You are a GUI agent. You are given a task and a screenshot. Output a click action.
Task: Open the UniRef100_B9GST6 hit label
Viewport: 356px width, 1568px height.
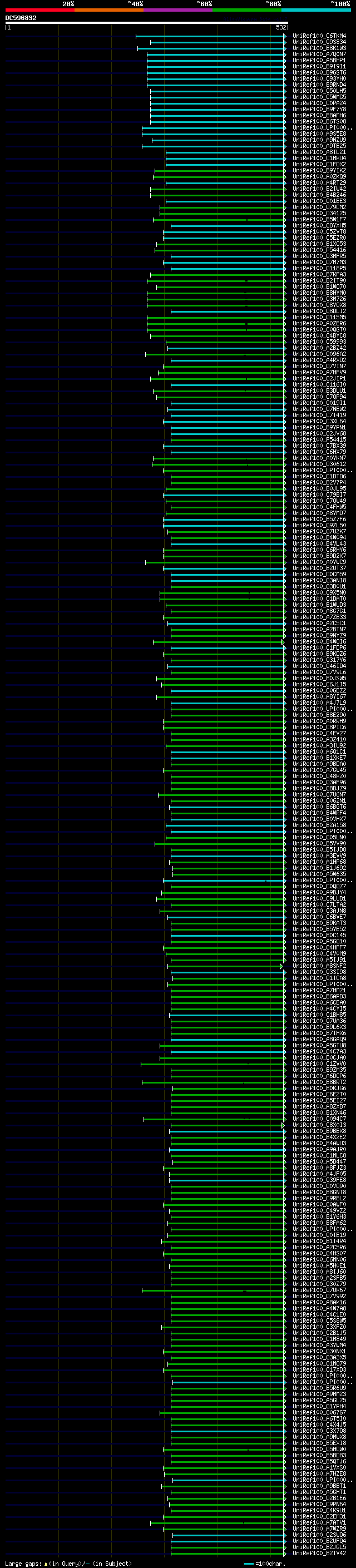pyautogui.click(x=319, y=72)
